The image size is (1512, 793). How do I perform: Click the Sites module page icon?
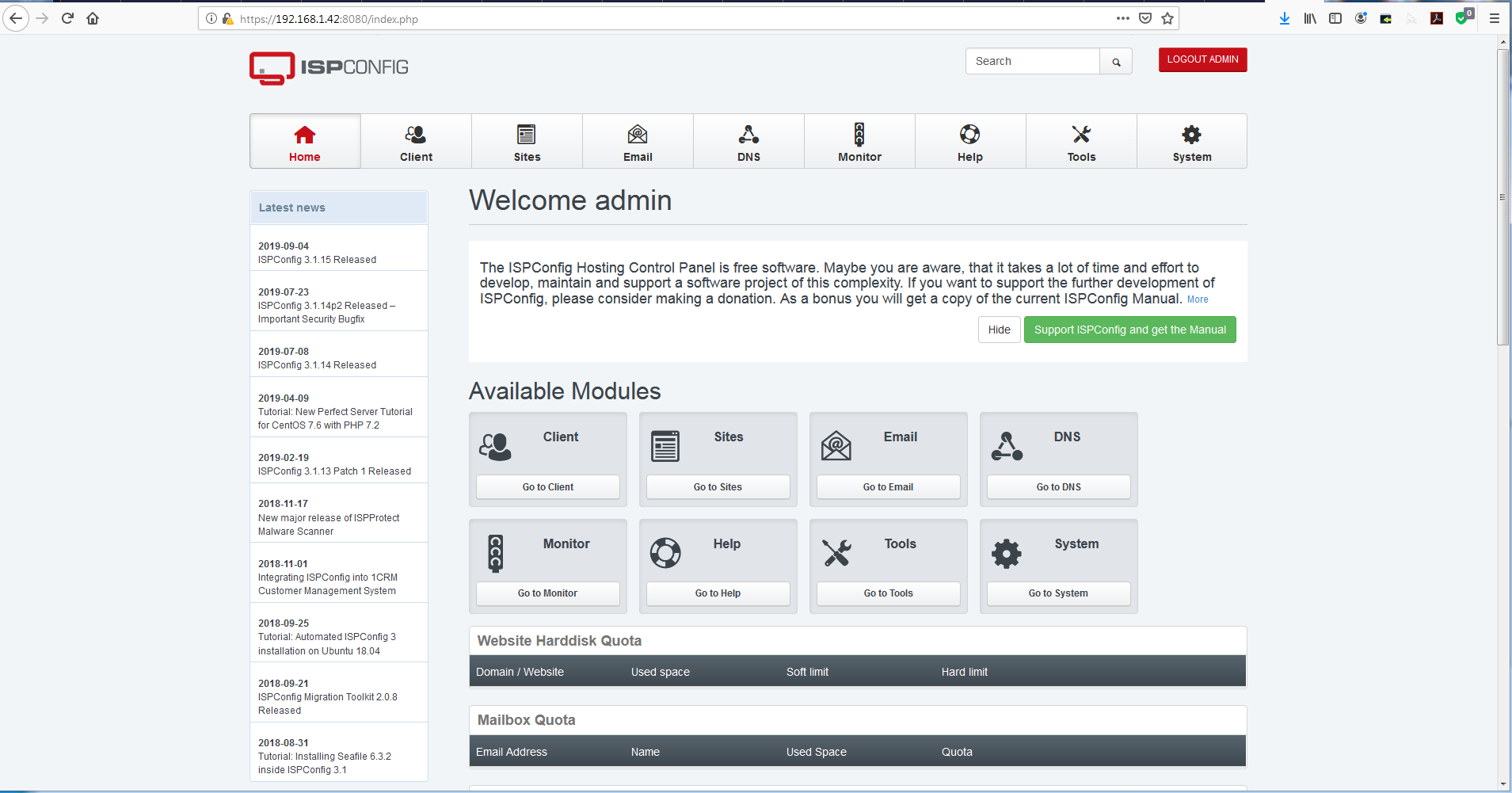pyautogui.click(x=665, y=446)
